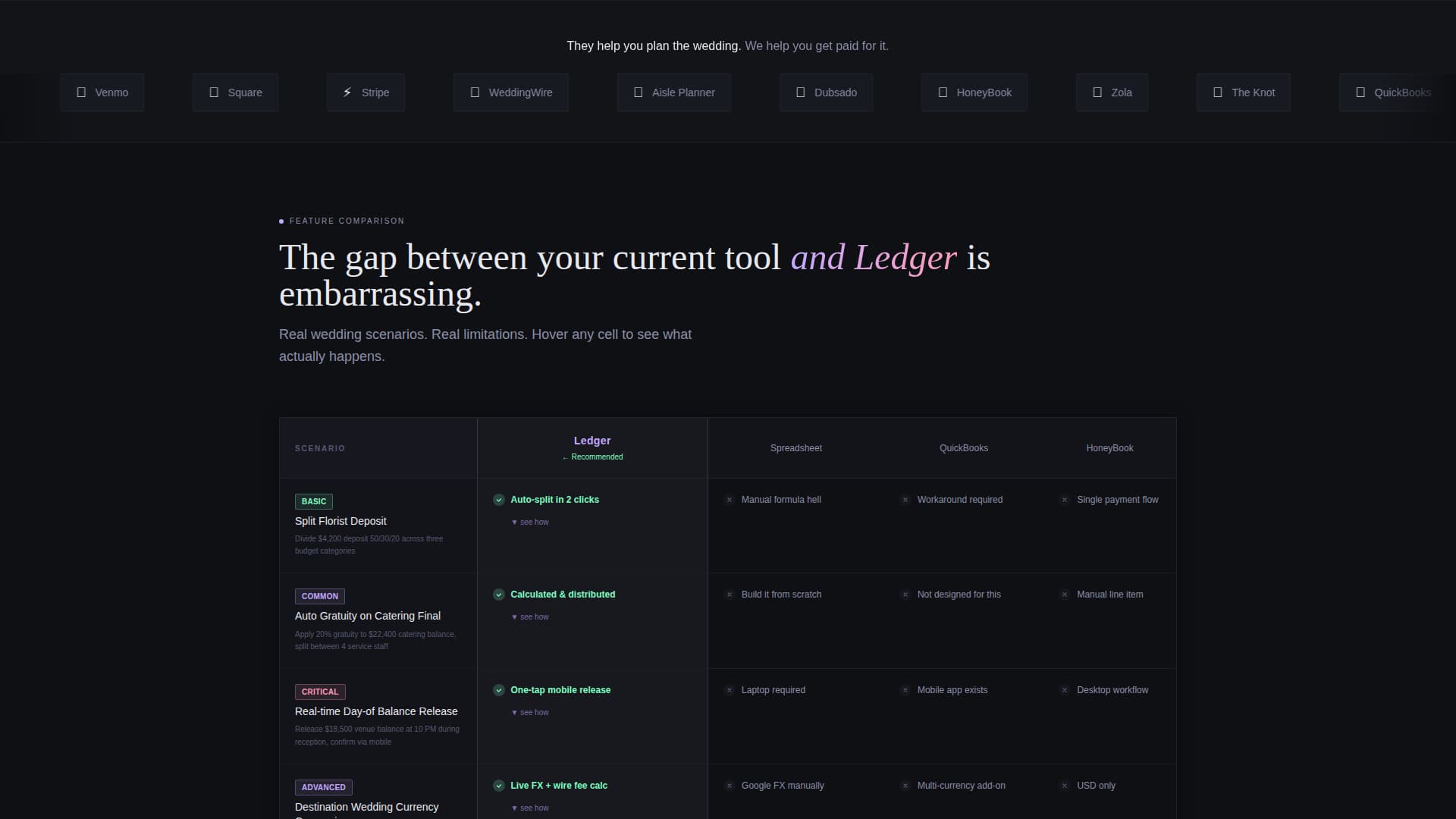Image resolution: width=1456 pixels, height=819 pixels.
Task: Select the HoneyBook column header
Action: click(x=1109, y=448)
